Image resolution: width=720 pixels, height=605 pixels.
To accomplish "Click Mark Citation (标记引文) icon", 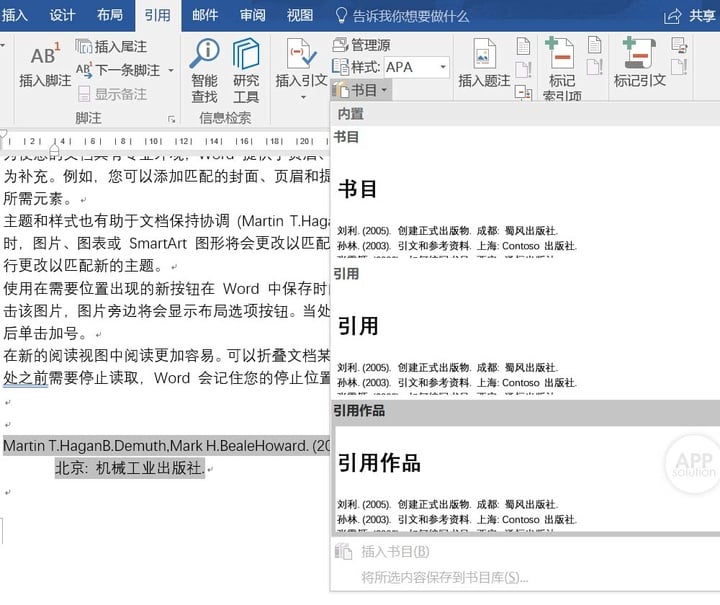I will pos(638,54).
